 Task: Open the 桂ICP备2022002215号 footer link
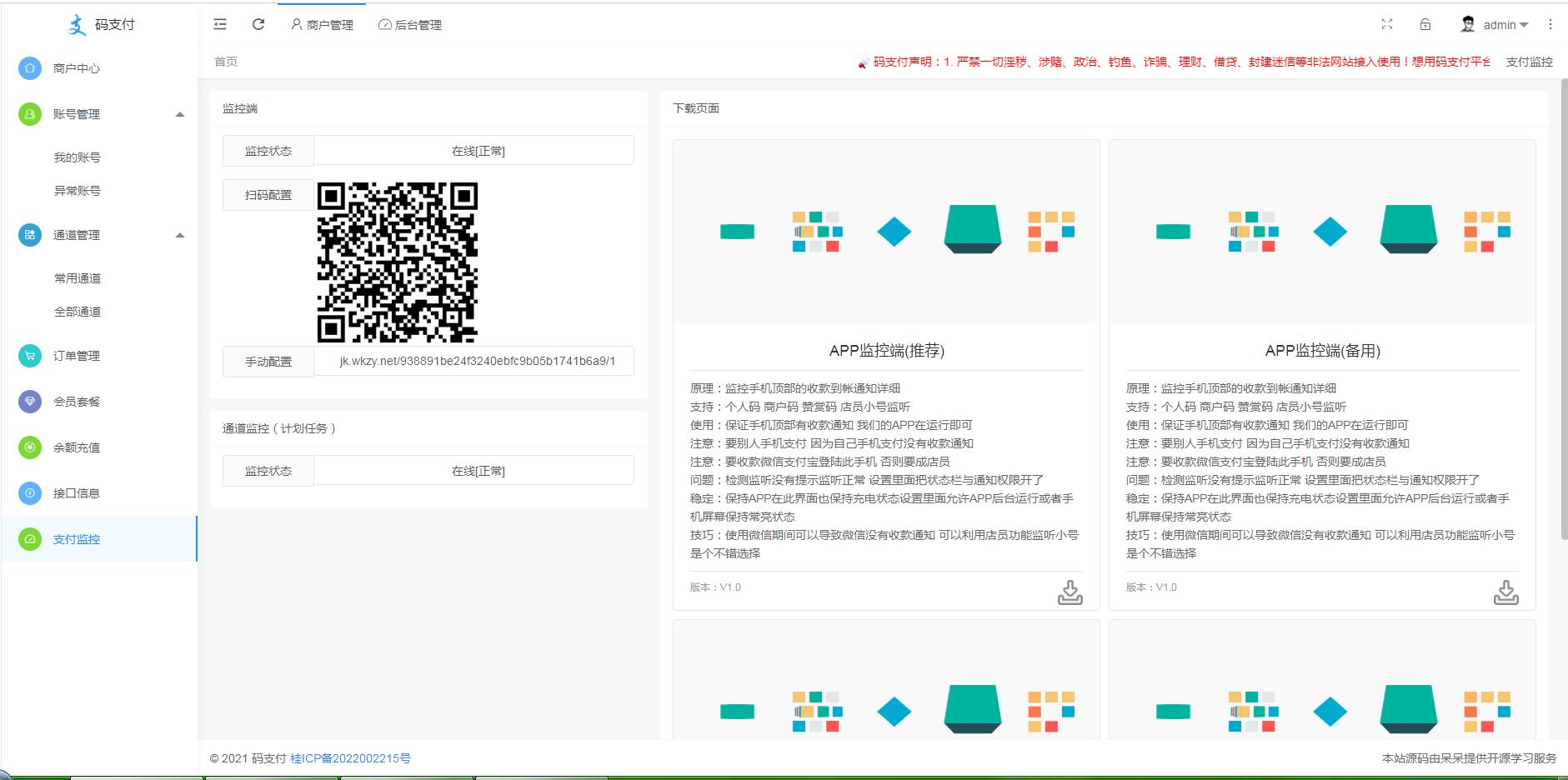click(x=350, y=758)
